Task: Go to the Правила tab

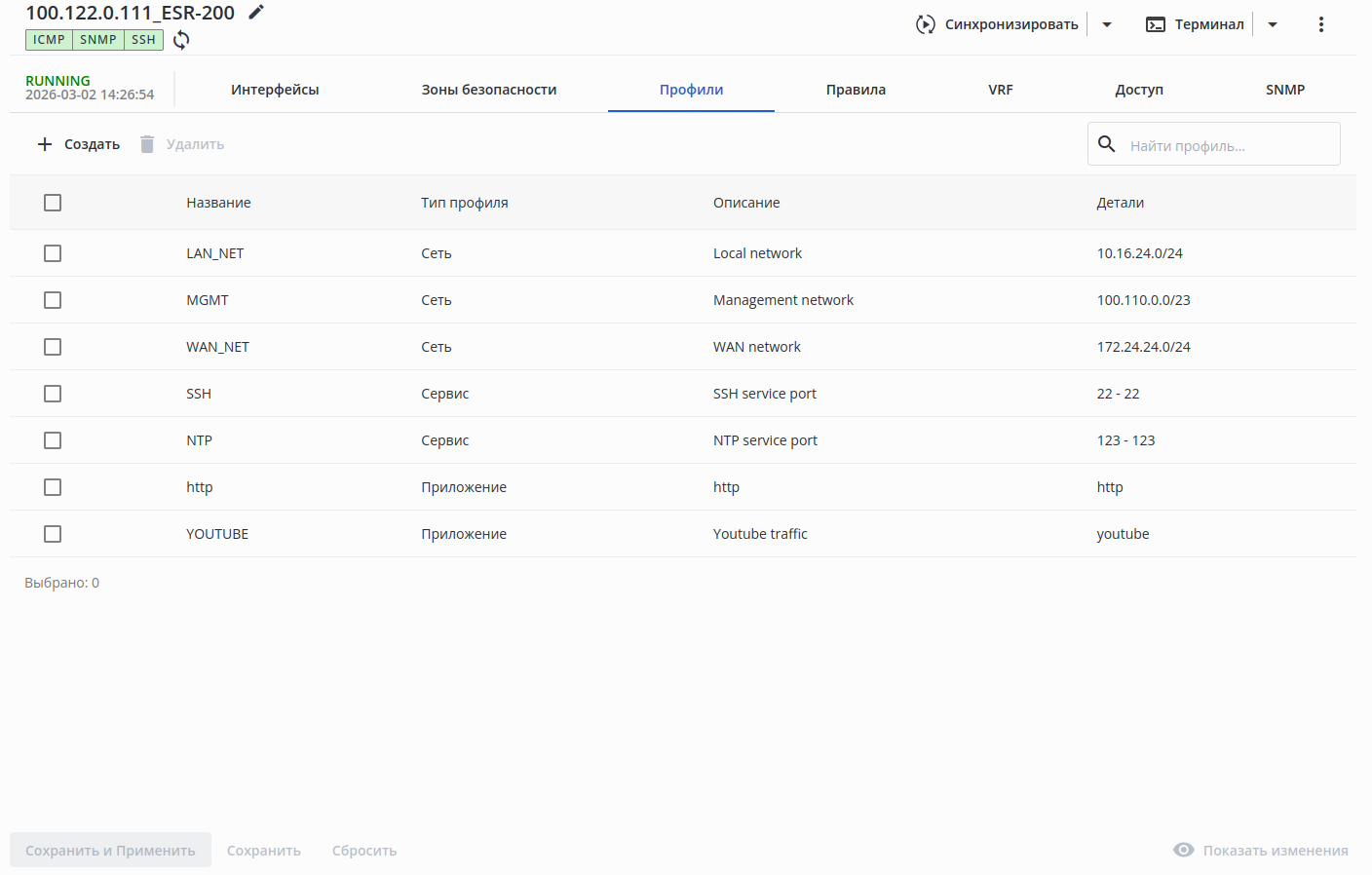Action: 856,90
